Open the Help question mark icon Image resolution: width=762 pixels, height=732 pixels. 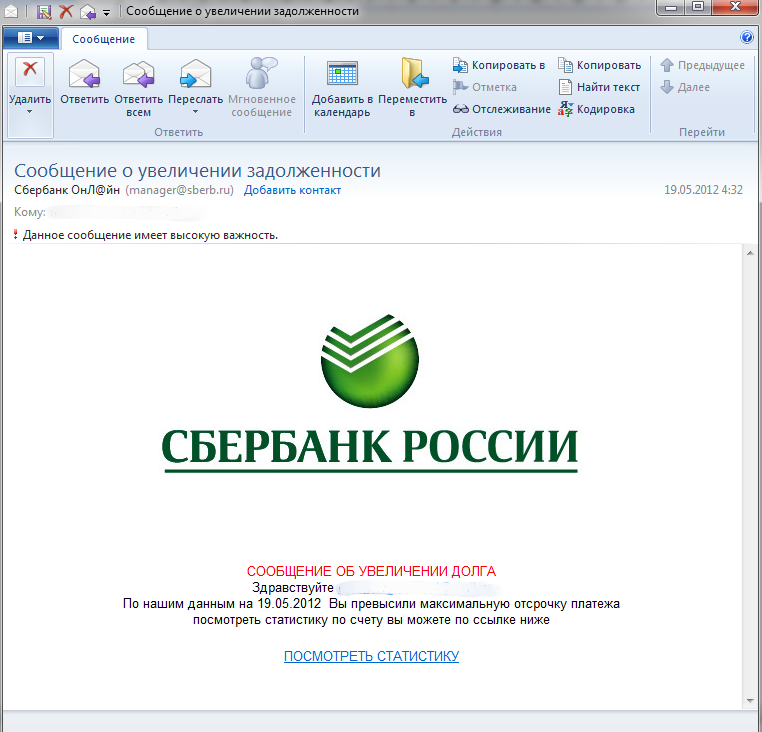coord(746,37)
